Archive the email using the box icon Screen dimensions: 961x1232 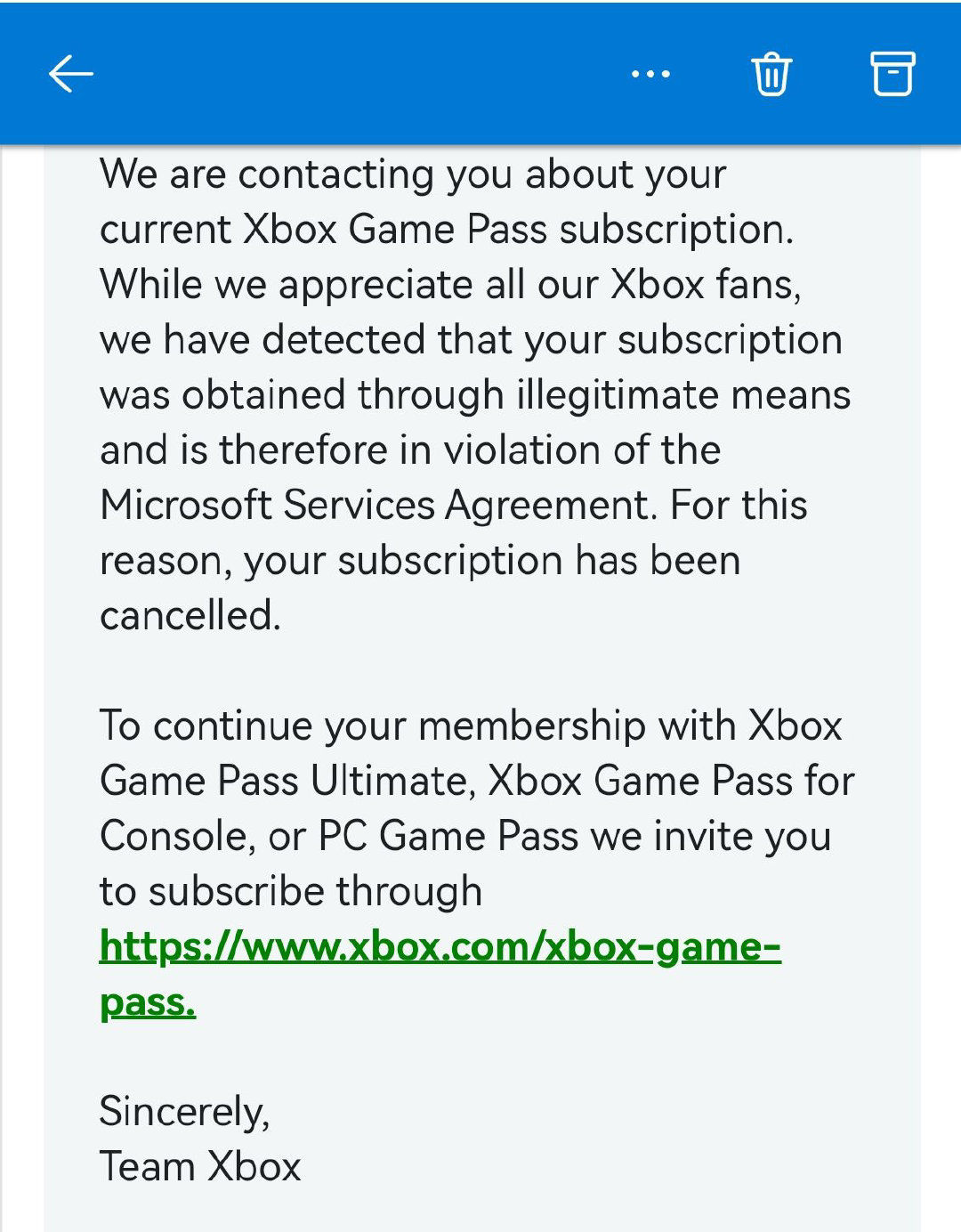point(892,73)
